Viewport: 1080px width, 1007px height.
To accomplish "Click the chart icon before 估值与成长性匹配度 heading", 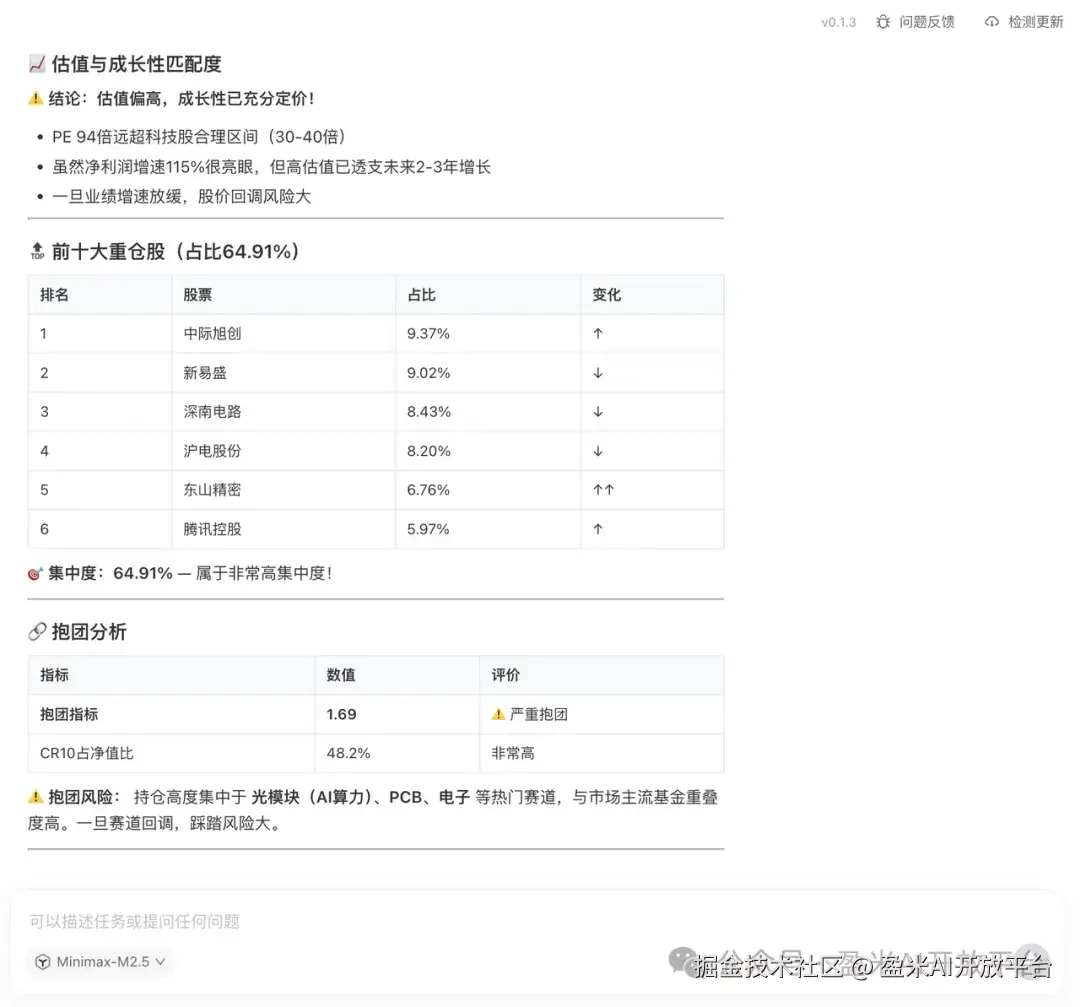I will click(x=35, y=63).
